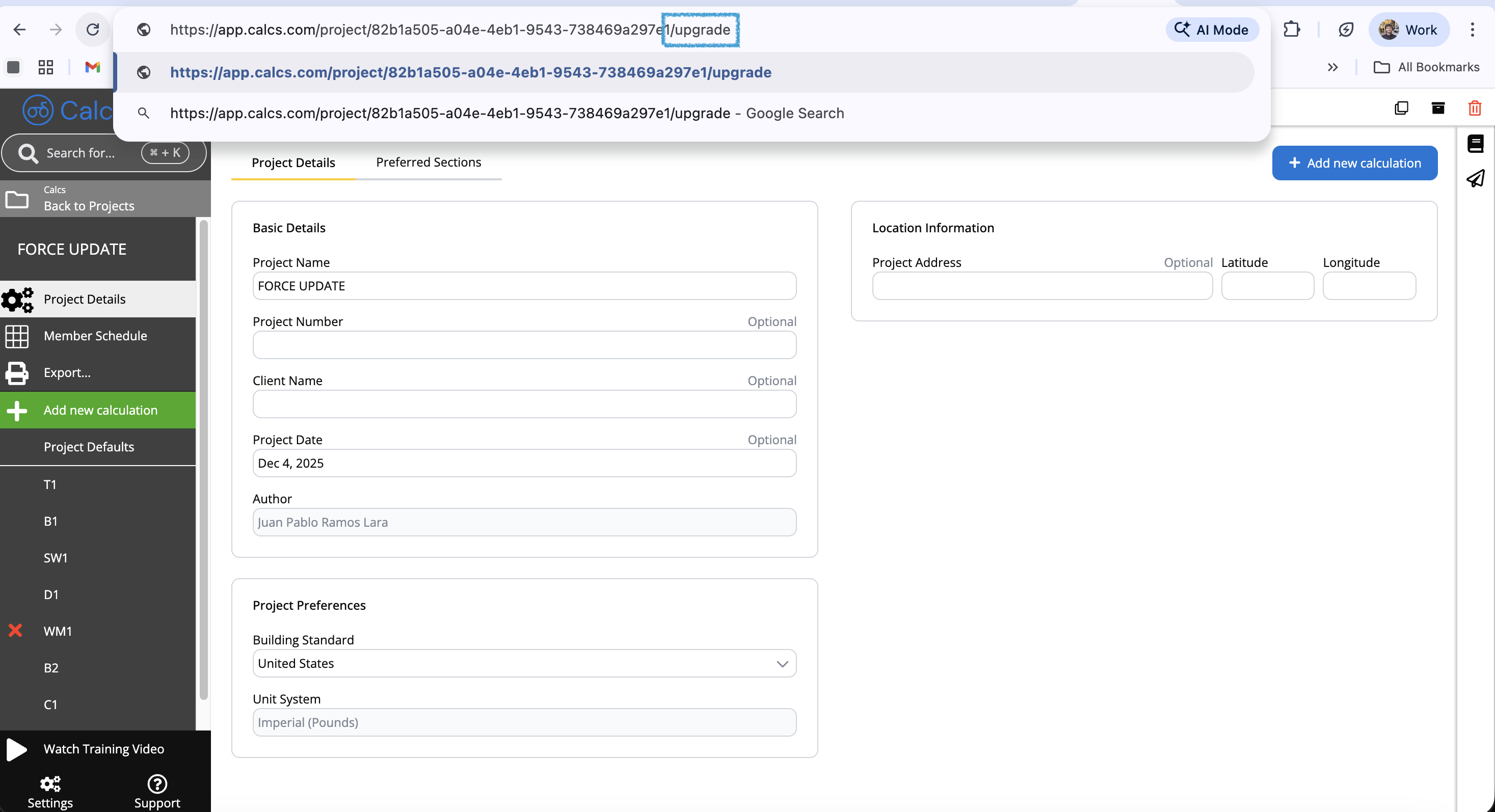Click the Add new calculation button
1495x812 pixels.
pos(1354,163)
